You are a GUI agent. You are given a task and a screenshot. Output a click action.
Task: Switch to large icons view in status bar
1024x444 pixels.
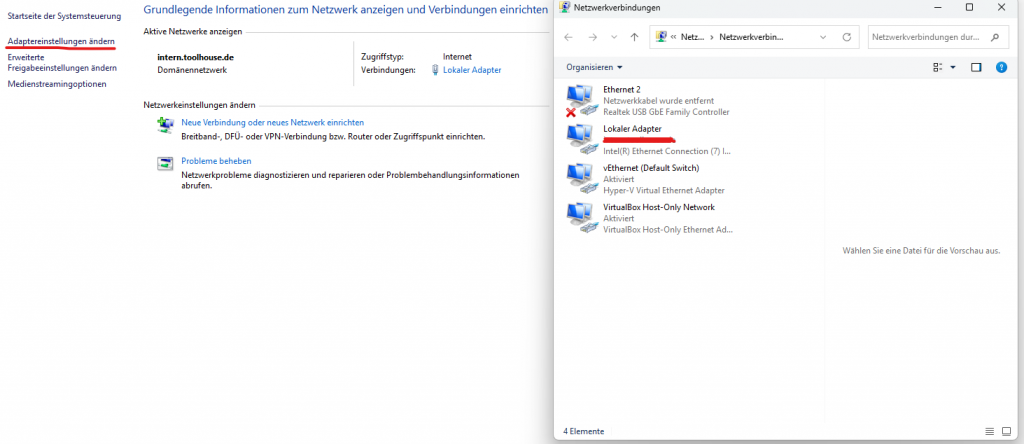click(1005, 431)
